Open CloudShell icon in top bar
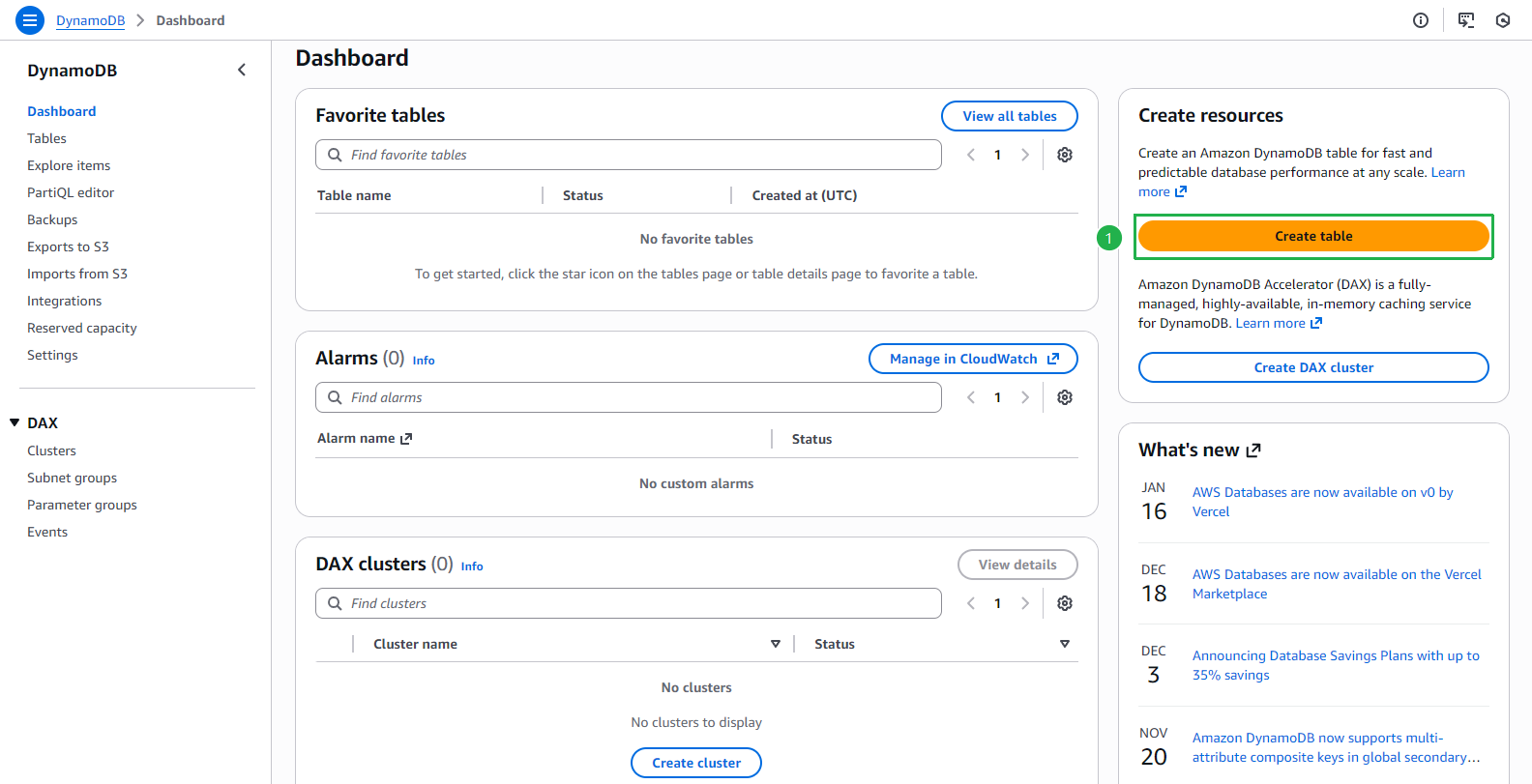Image resolution: width=1532 pixels, height=784 pixels. 1466,20
